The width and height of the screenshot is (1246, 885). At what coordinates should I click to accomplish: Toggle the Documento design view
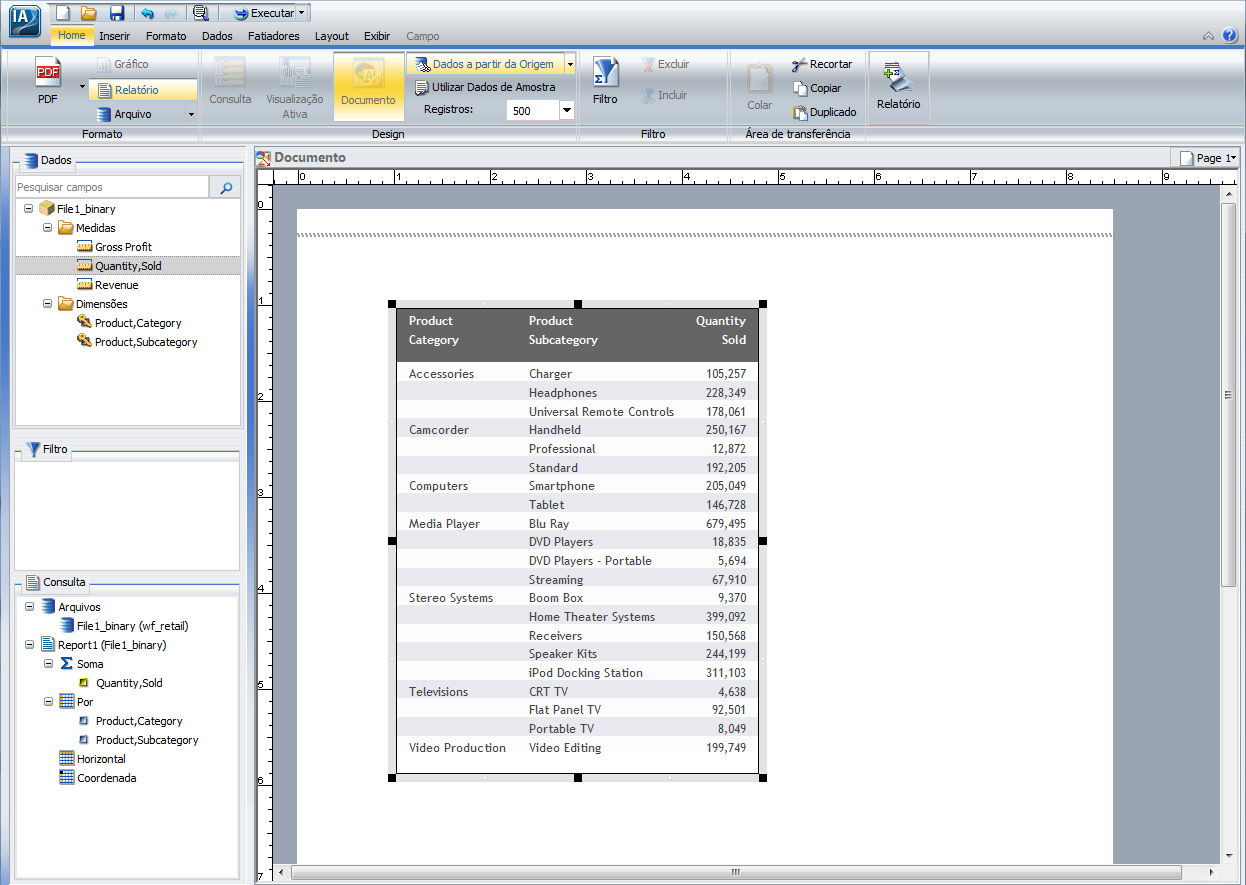tap(368, 86)
